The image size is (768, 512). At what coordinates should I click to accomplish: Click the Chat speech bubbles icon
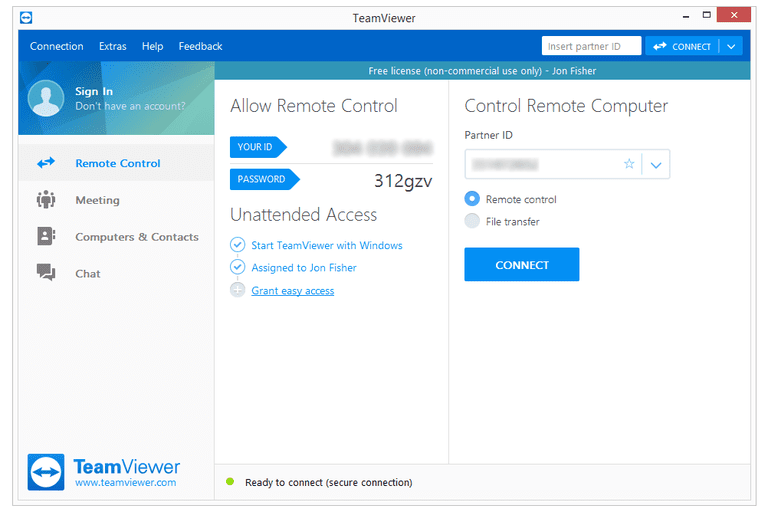tap(46, 273)
